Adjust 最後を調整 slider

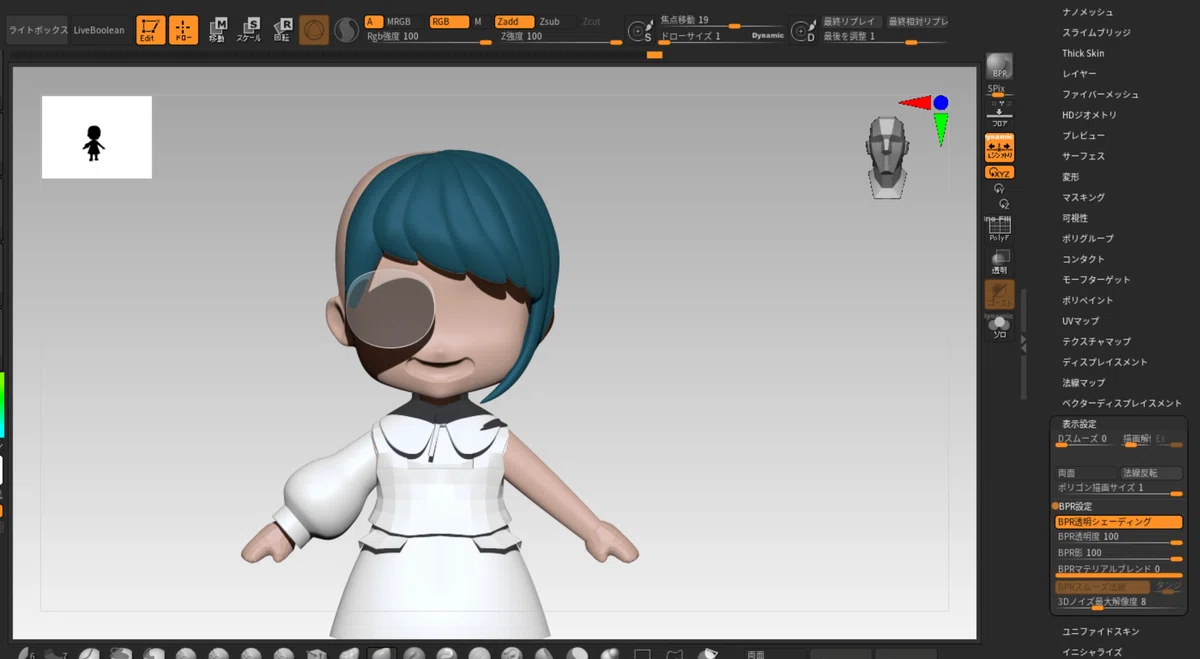885,37
